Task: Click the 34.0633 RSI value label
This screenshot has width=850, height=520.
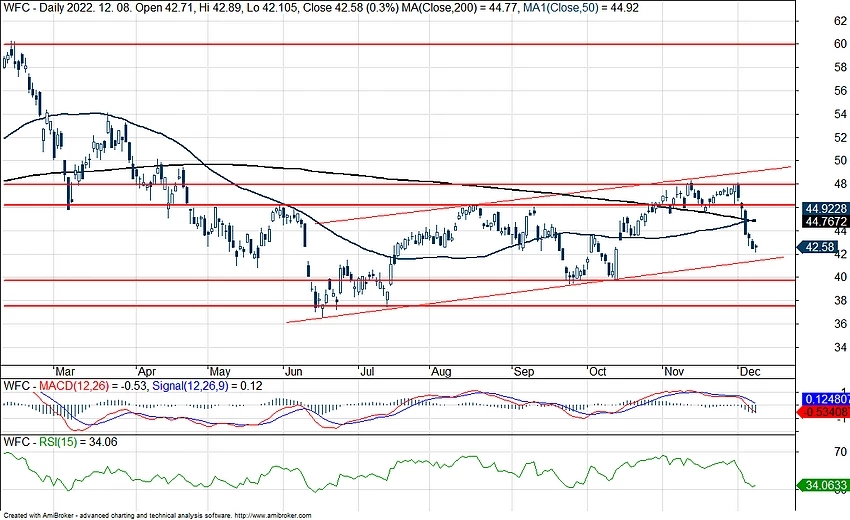Action: pyautogui.click(x=824, y=485)
